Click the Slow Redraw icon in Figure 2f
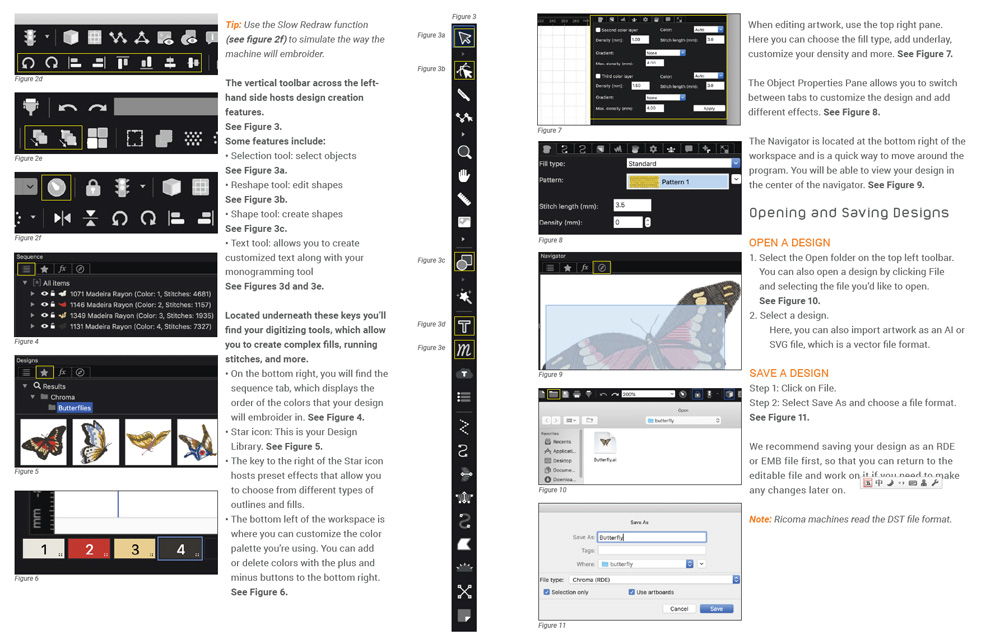Screen dimensions: 1000x639 (58, 187)
